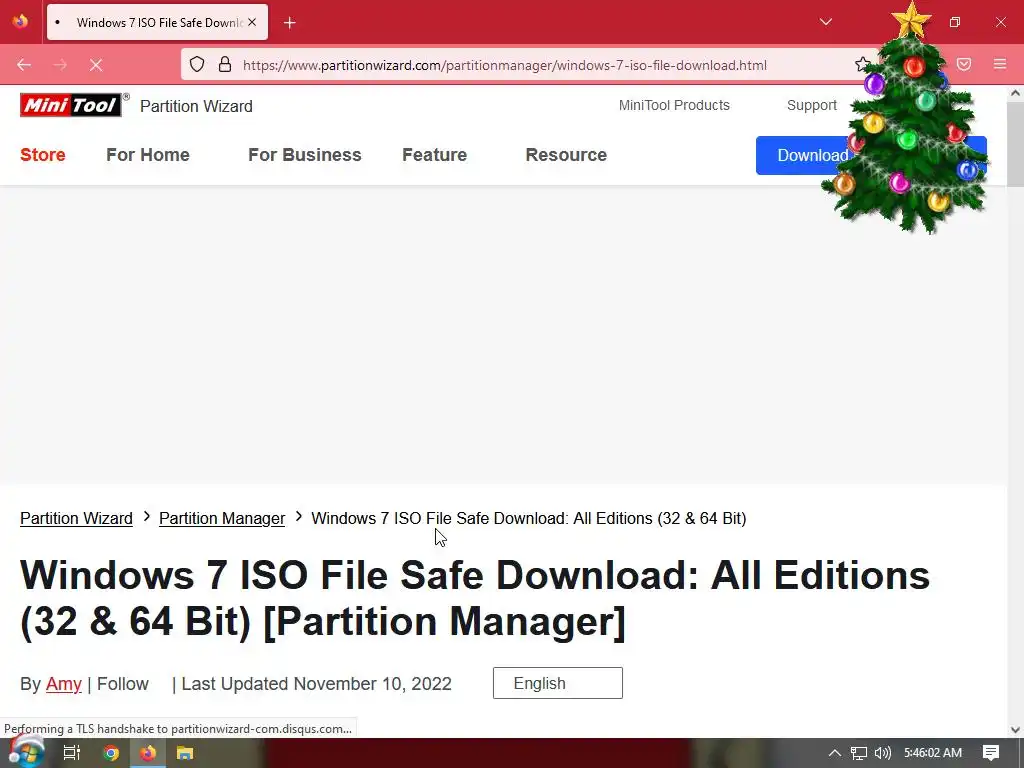Open author Amy's profile link
This screenshot has height=768, width=1024.
(x=63, y=684)
